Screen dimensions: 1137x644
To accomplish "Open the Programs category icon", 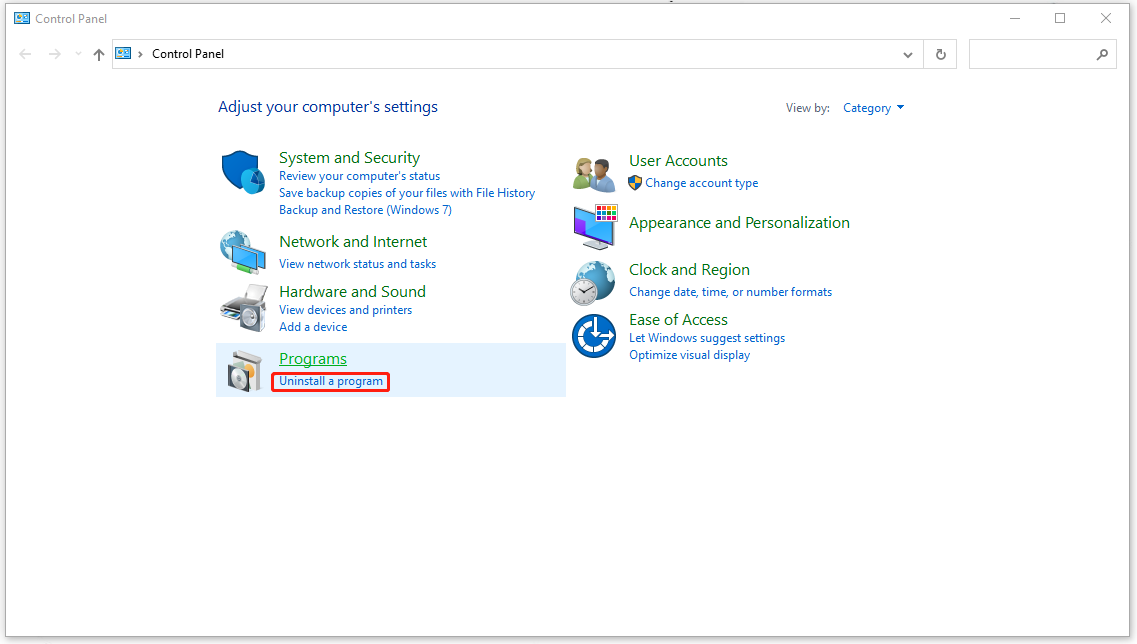I will 242,370.
